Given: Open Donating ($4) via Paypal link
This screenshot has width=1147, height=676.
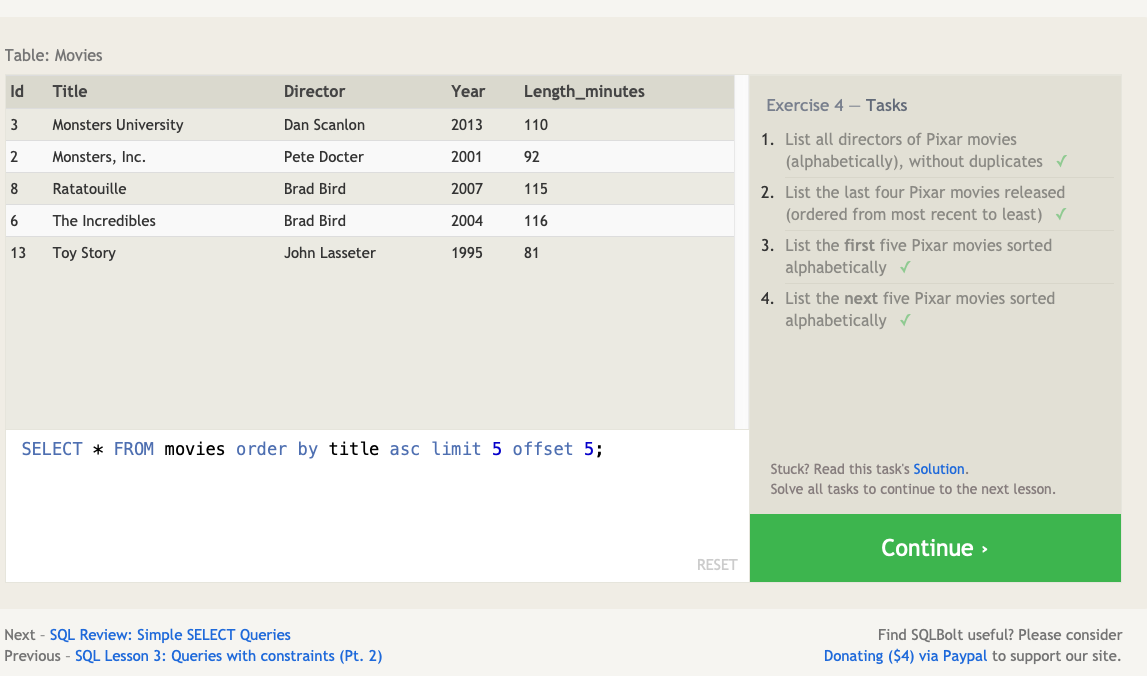Looking at the screenshot, I should click(905, 656).
